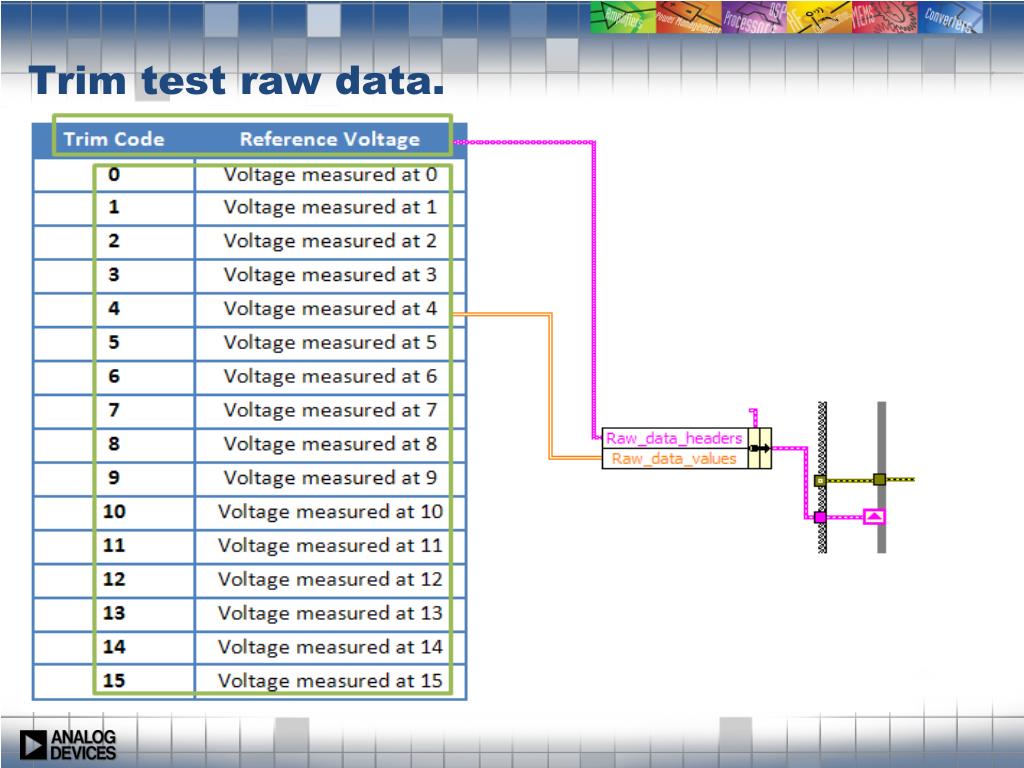This screenshot has width=1024, height=768.
Task: Select cell Voltage measured at 0
Action: tap(330, 174)
